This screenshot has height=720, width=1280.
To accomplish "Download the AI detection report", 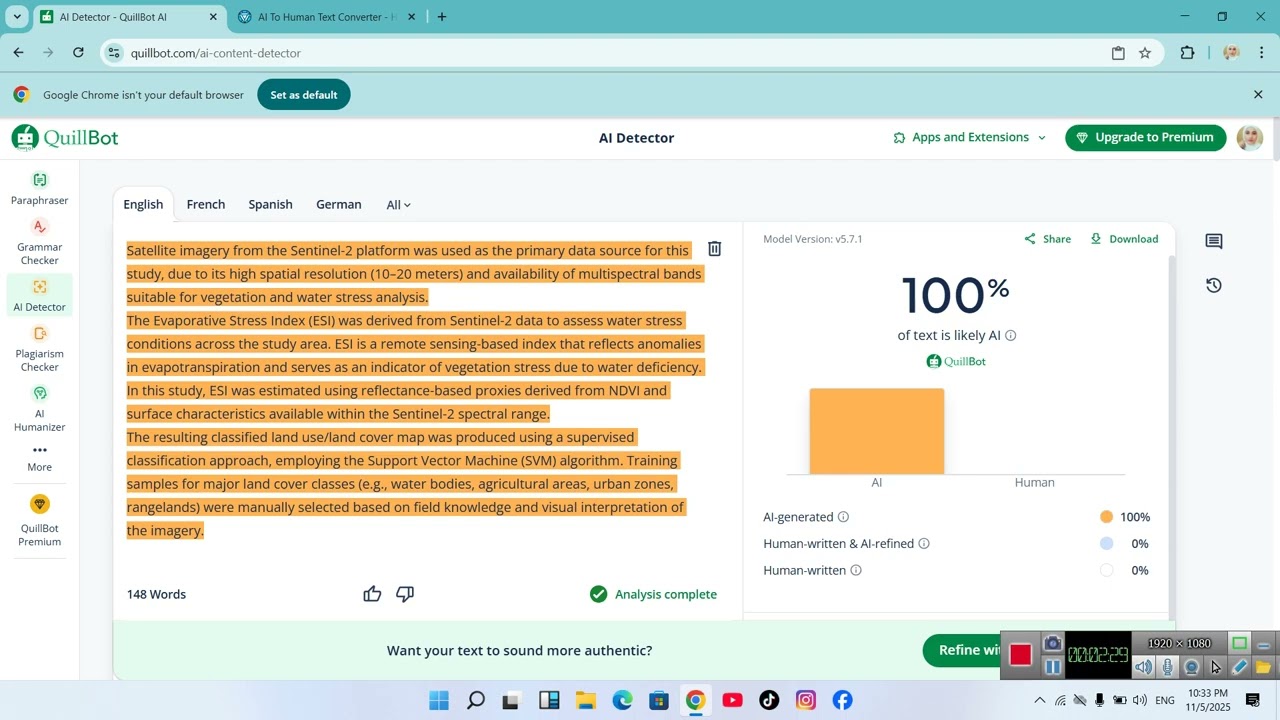I will click(1124, 239).
